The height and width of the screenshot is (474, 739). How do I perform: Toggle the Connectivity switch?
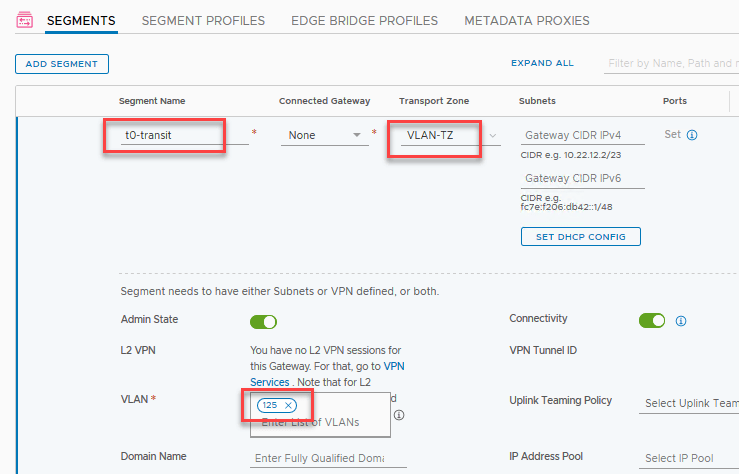pyautogui.click(x=652, y=321)
